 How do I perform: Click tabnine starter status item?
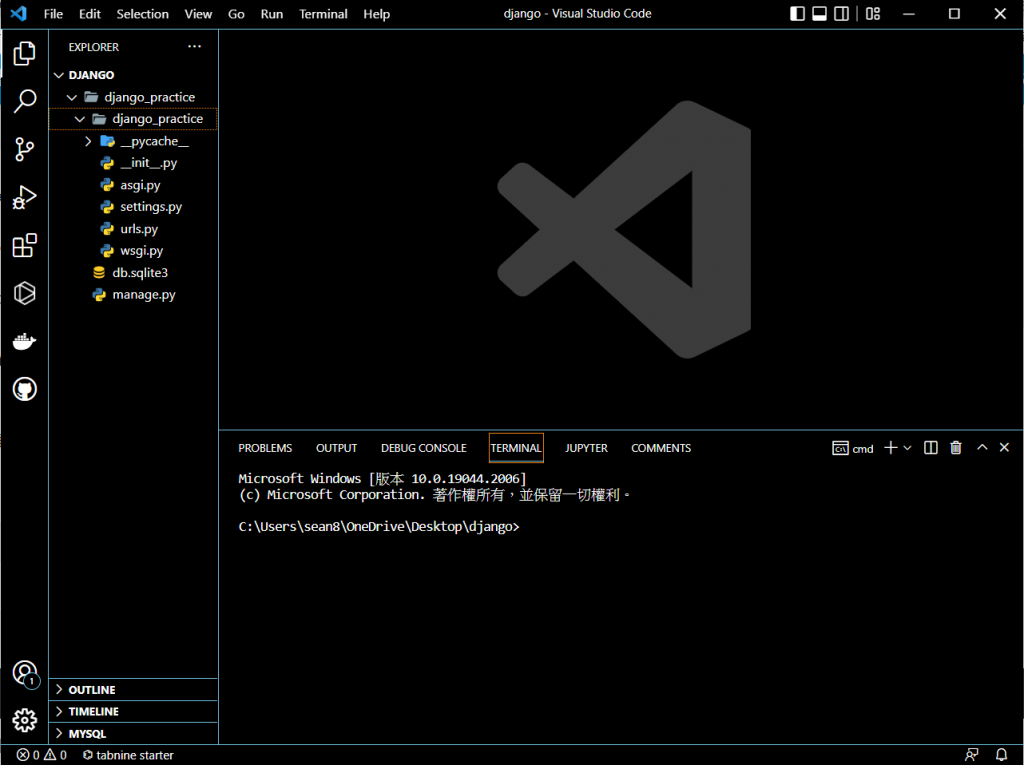coord(128,755)
